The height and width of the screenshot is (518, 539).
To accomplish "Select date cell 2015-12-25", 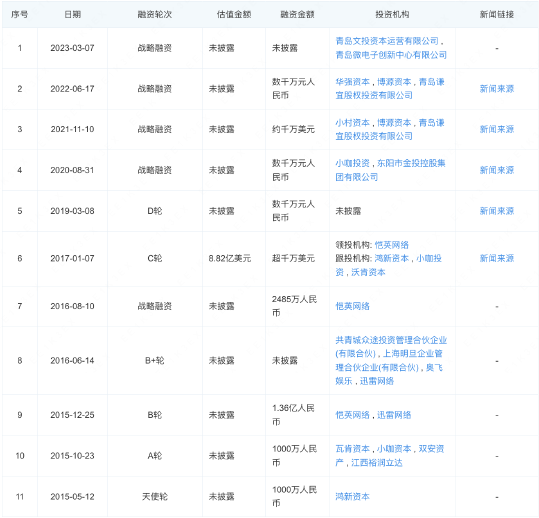I will point(72,415).
